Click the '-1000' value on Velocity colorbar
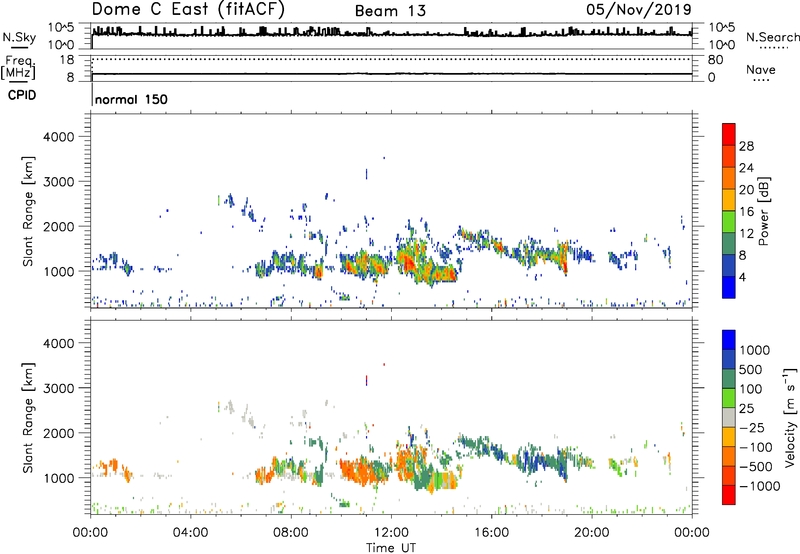 tap(760, 486)
